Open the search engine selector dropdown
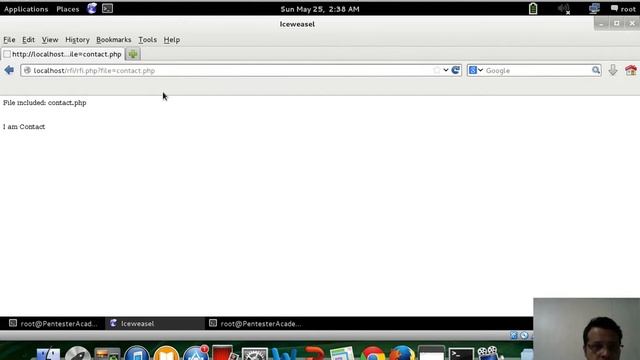This screenshot has height=360, width=640. point(476,70)
